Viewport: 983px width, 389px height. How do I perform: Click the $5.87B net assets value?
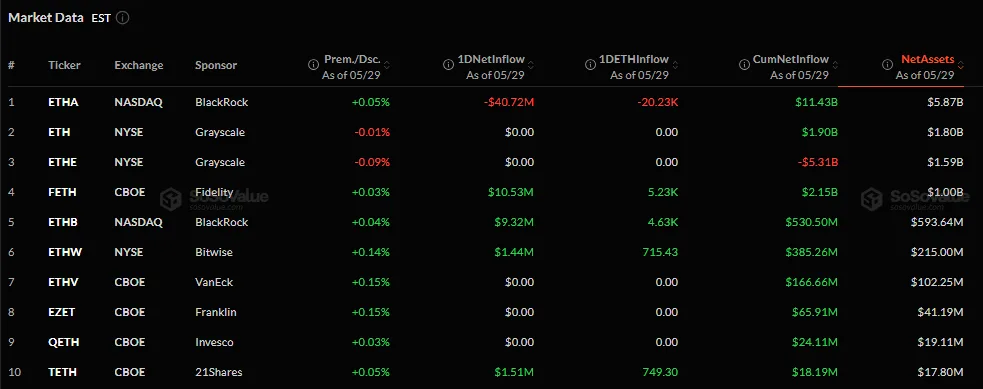(945, 102)
